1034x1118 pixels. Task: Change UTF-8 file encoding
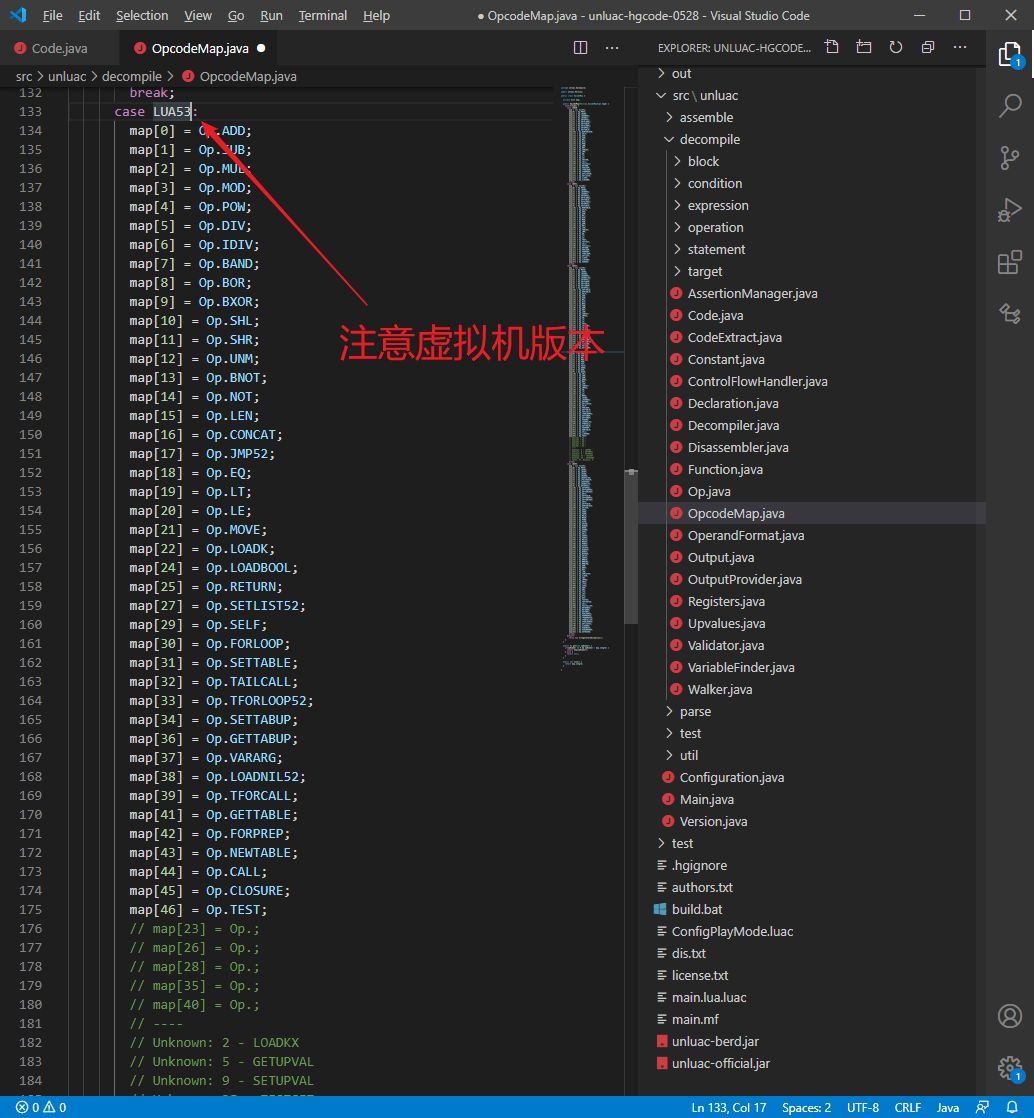[x=862, y=1107]
